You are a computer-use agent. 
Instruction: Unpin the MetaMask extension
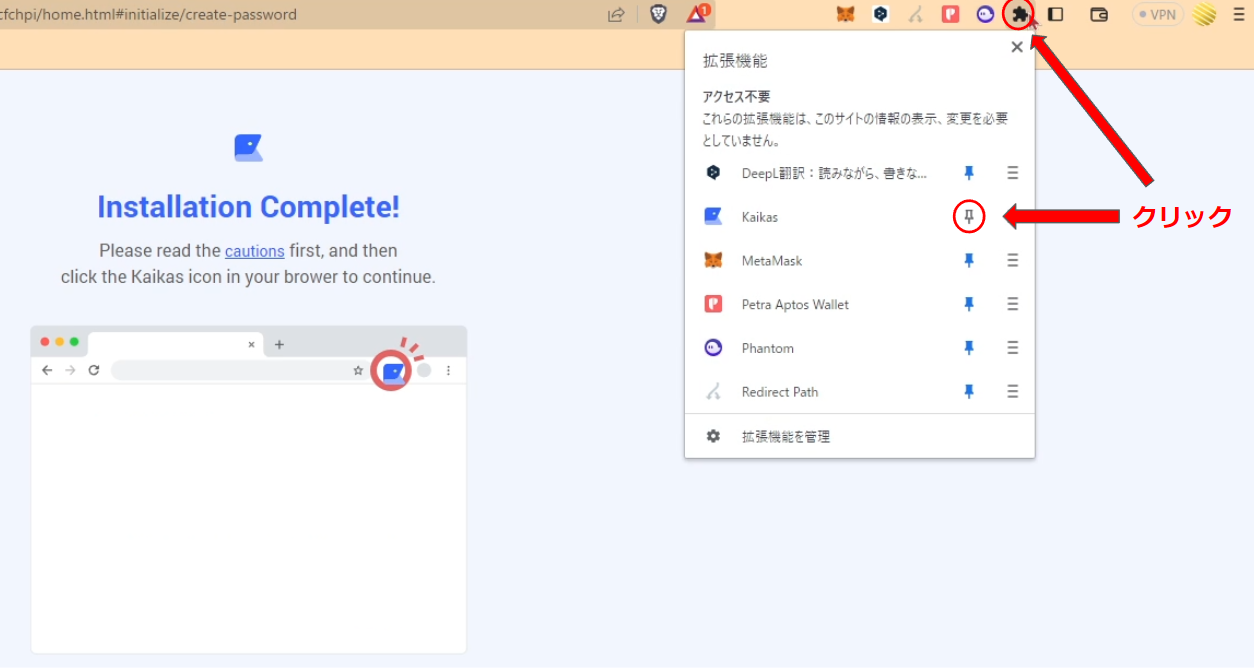pyautogui.click(x=968, y=261)
